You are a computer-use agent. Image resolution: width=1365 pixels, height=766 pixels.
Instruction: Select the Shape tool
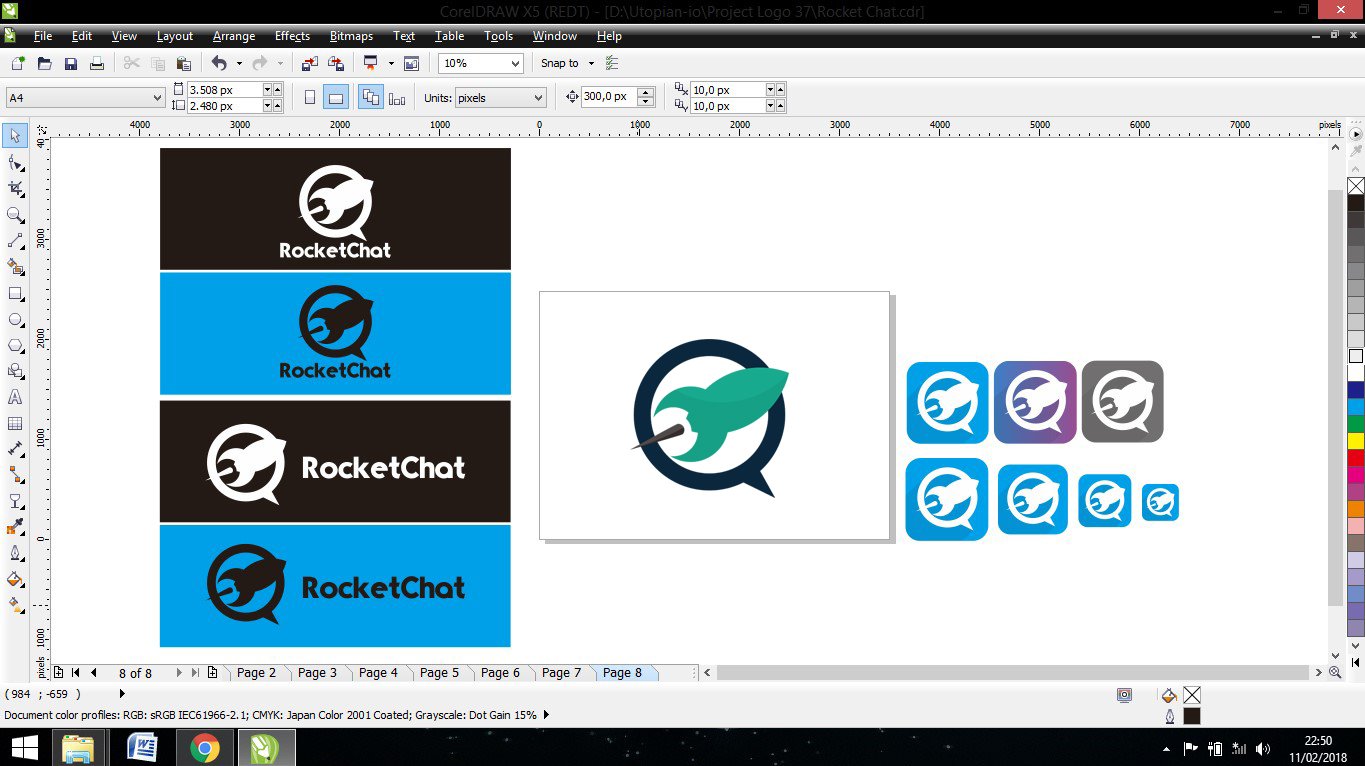[15, 162]
